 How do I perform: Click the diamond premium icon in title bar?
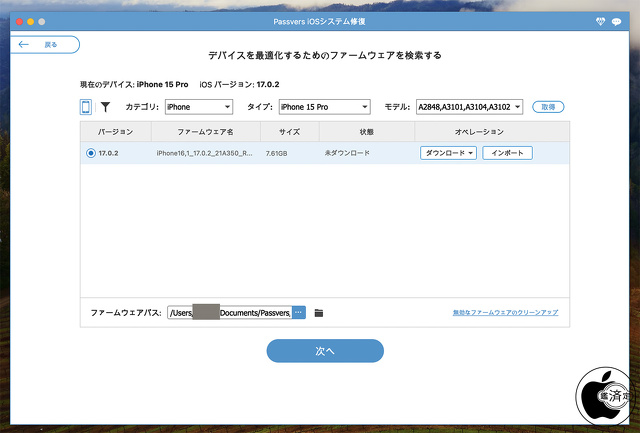[x=600, y=22]
